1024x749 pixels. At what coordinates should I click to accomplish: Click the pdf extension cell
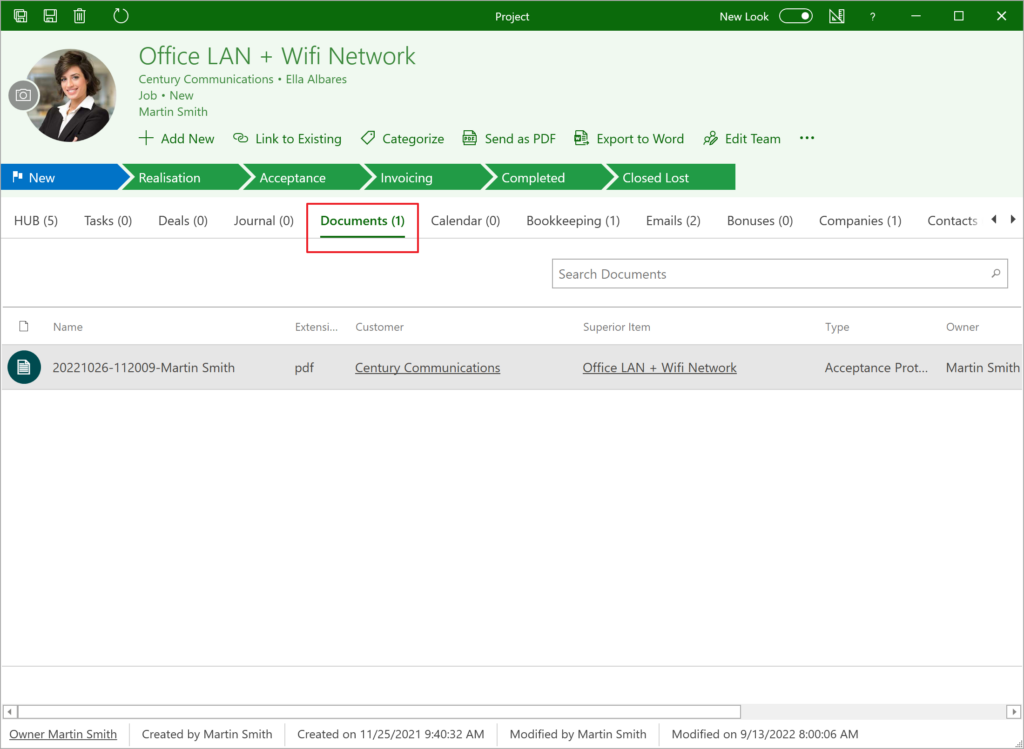click(x=304, y=368)
